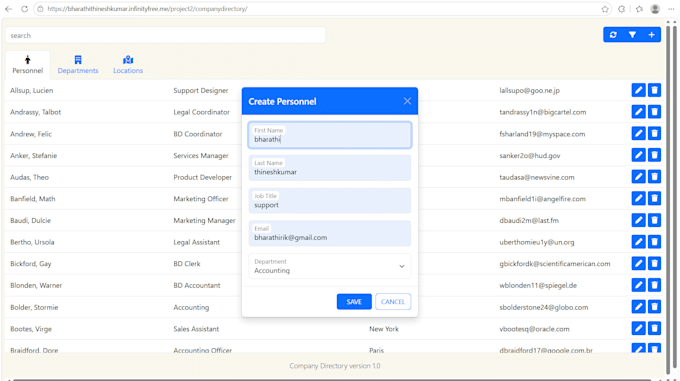Click into the Job Title field
The width and height of the screenshot is (680, 381).
click(x=330, y=201)
